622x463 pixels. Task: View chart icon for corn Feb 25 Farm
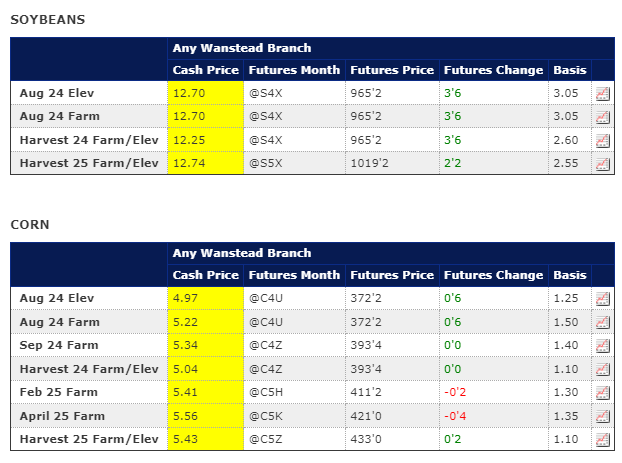[603, 393]
